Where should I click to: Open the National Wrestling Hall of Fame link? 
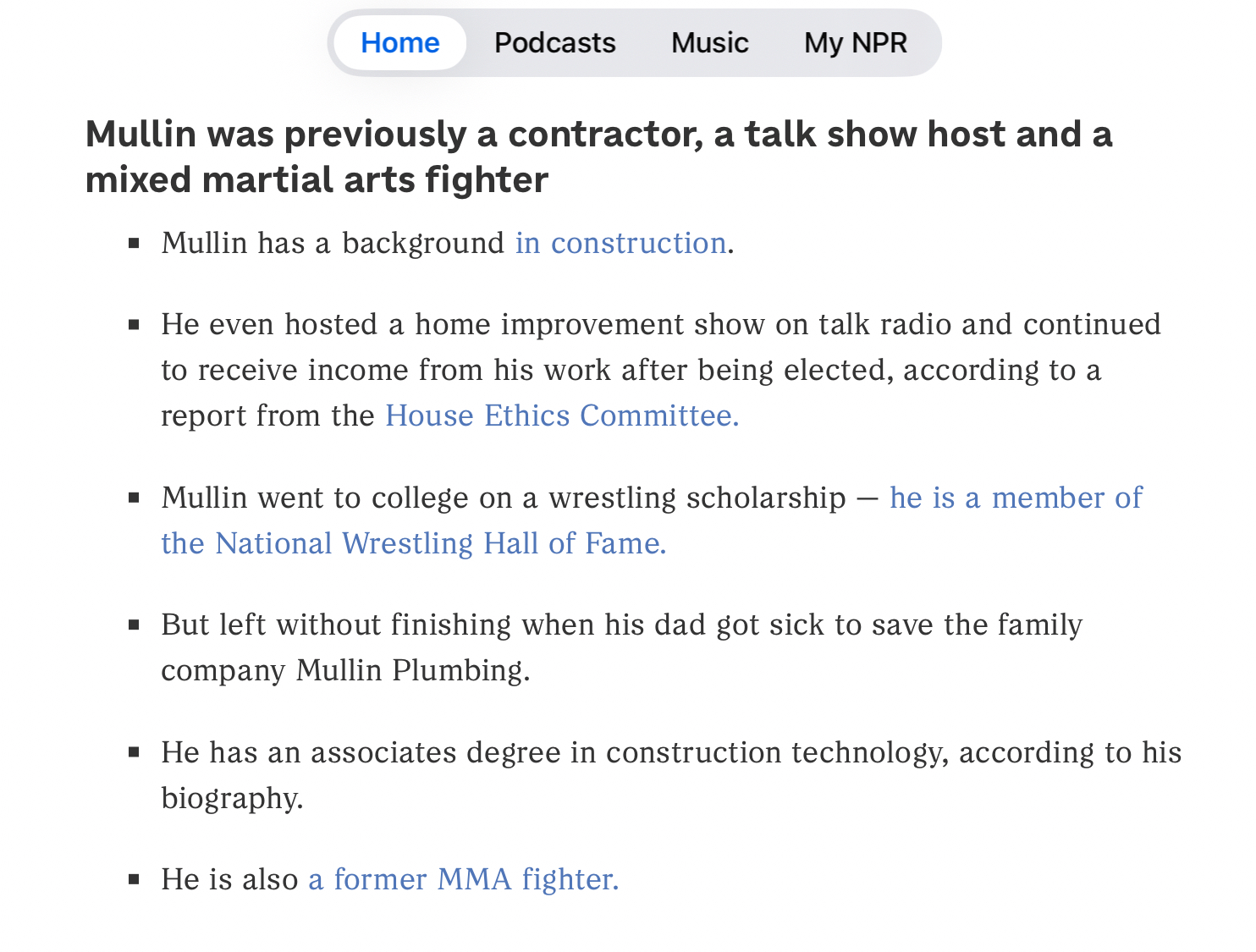click(413, 543)
